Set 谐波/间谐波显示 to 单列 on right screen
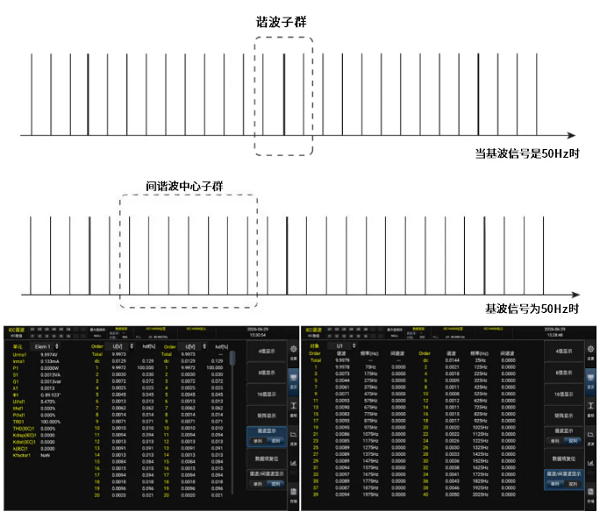This screenshot has height=519, width=600. [555, 484]
